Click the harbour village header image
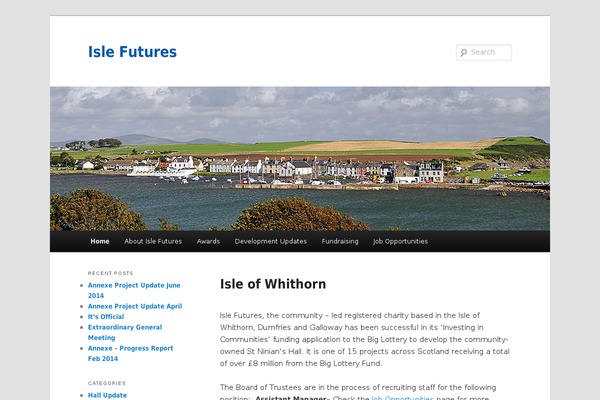Screen dimensions: 600x400 coord(300,159)
